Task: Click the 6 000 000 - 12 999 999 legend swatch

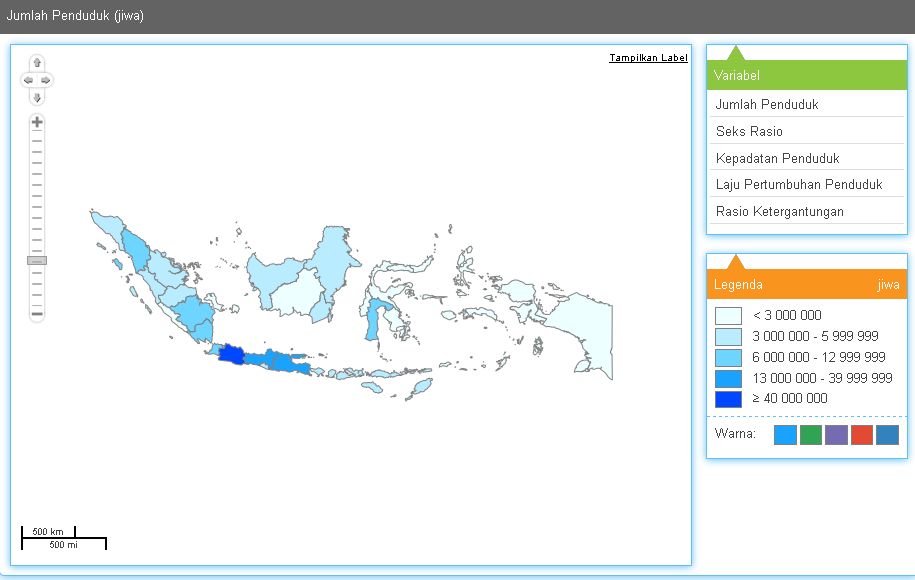Action: [728, 358]
